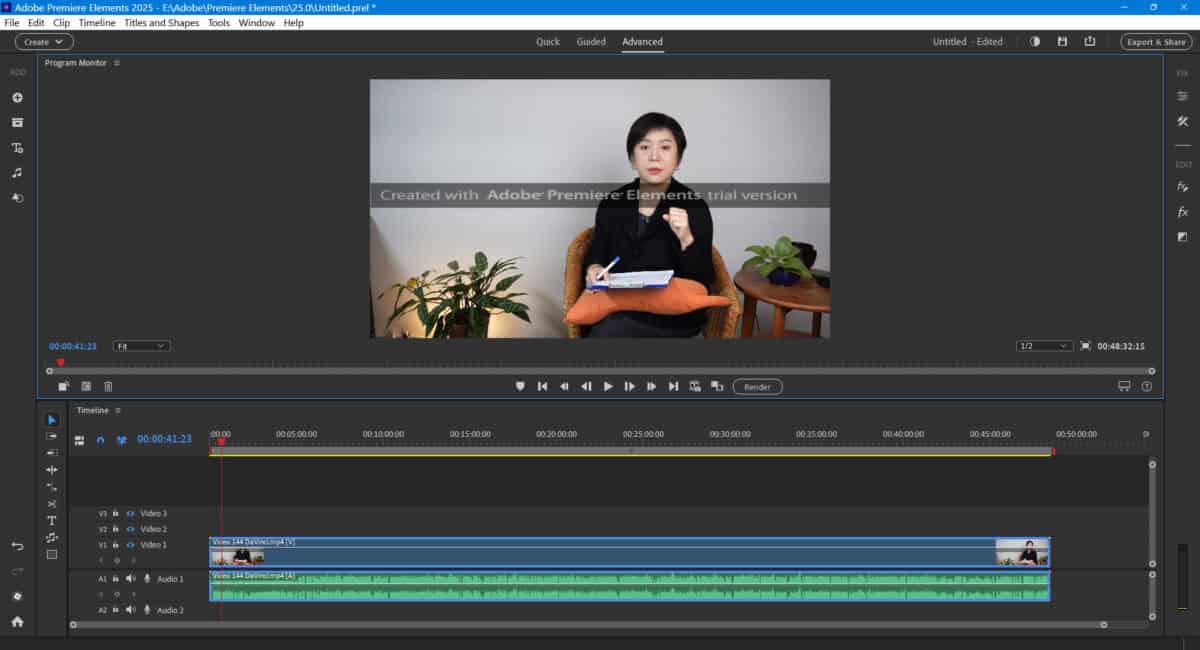Select the Text (T) tool in timeline toolbar
Screen dimensions: 1200x650
pyautogui.click(x=52, y=521)
